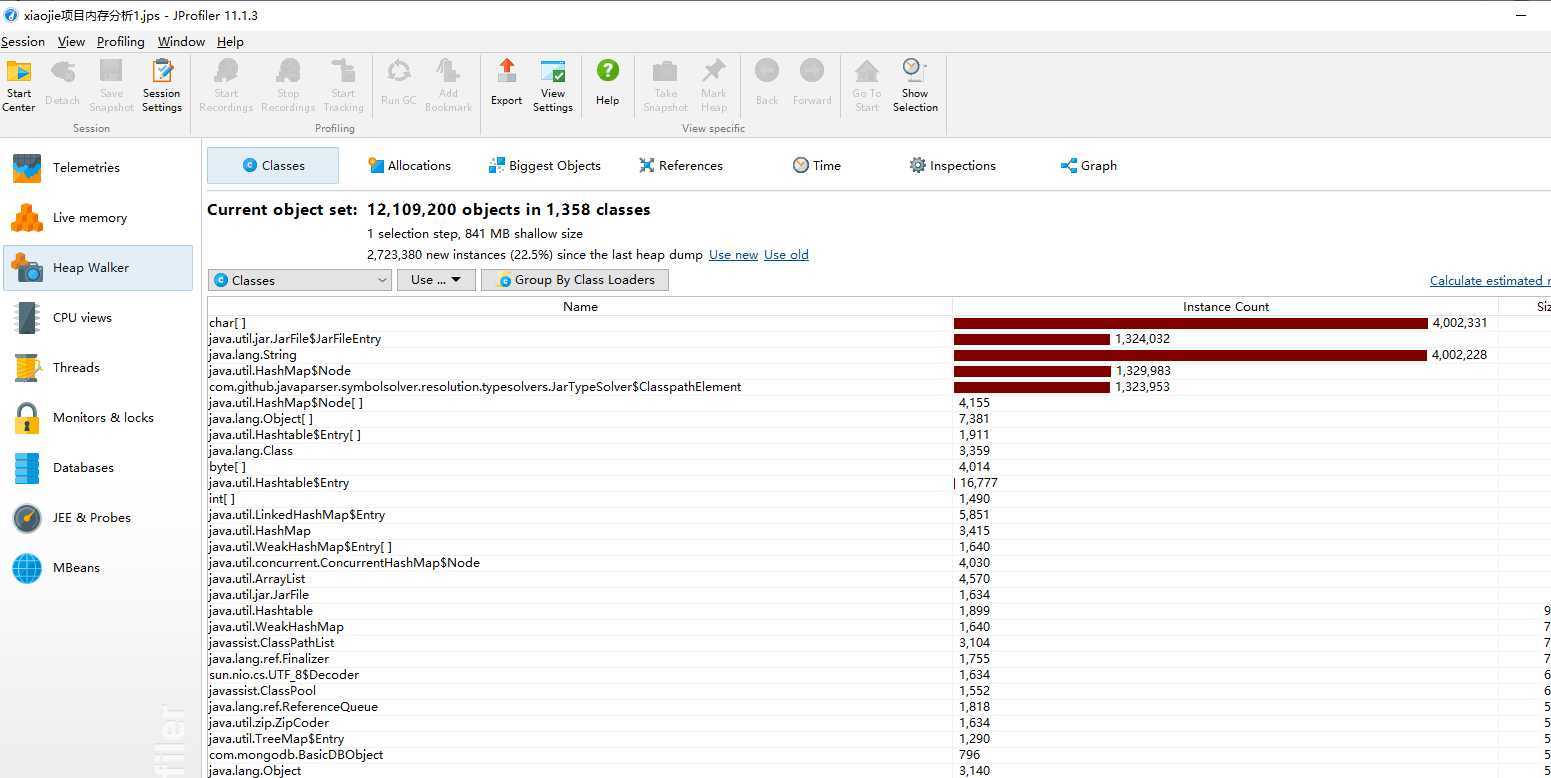Select the javassist.ClassPool row
1551x778 pixels.
coord(879,691)
